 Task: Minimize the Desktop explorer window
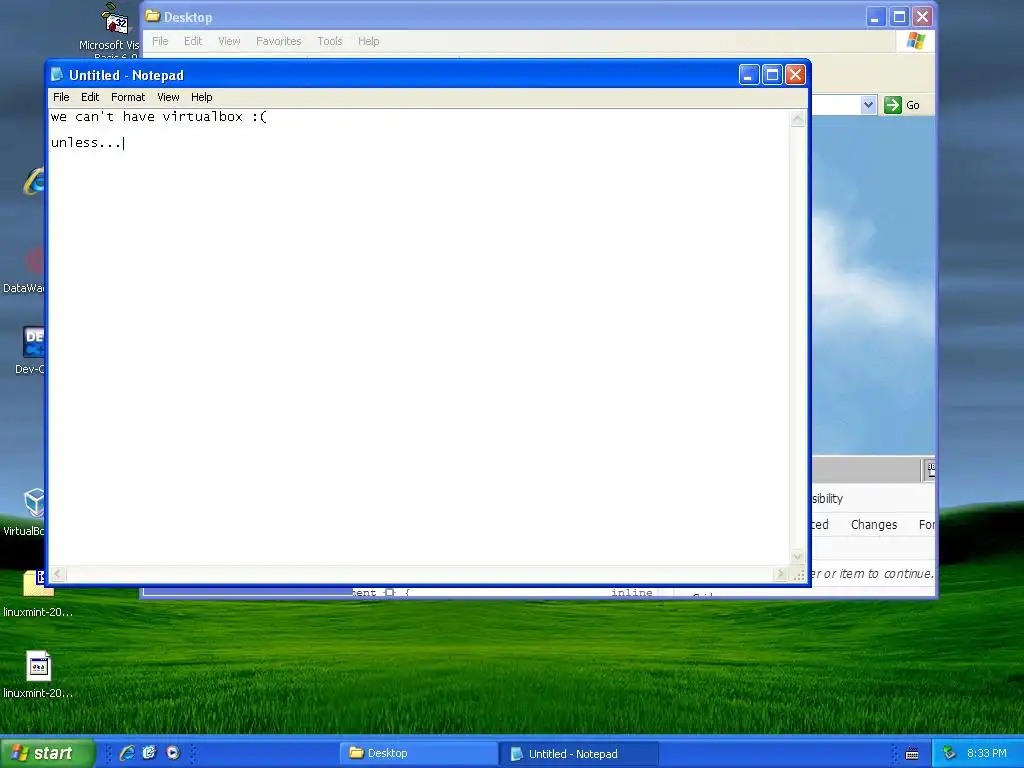click(x=875, y=17)
